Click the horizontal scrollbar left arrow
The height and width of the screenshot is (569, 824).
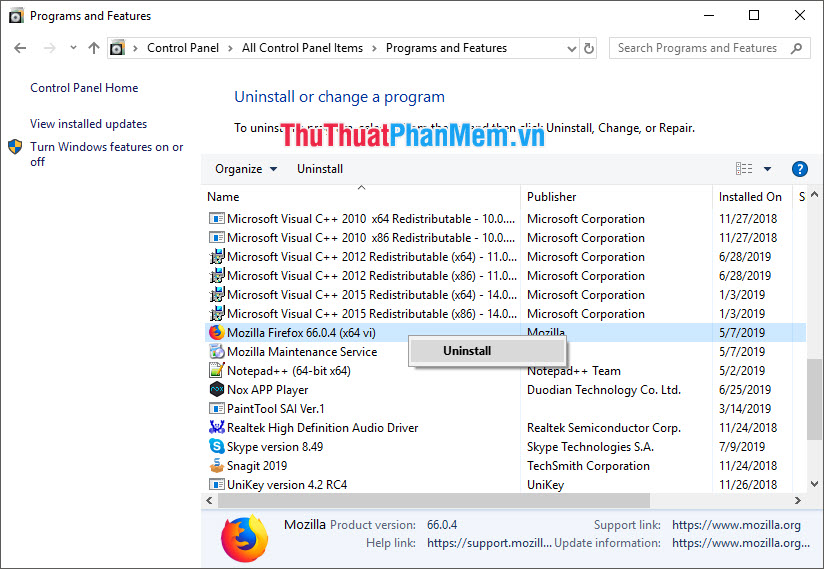click(209, 500)
